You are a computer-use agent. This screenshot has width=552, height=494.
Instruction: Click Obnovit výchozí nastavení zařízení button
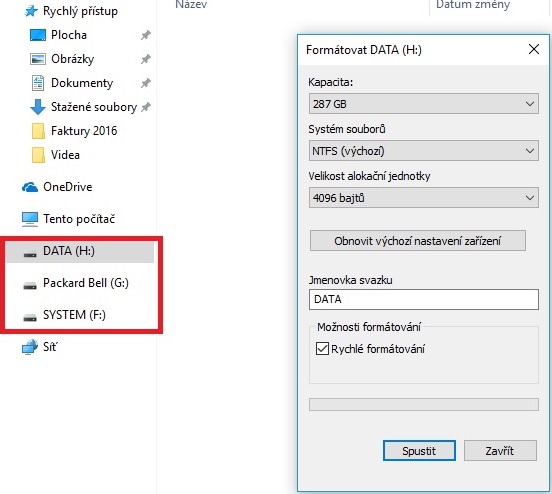point(418,241)
